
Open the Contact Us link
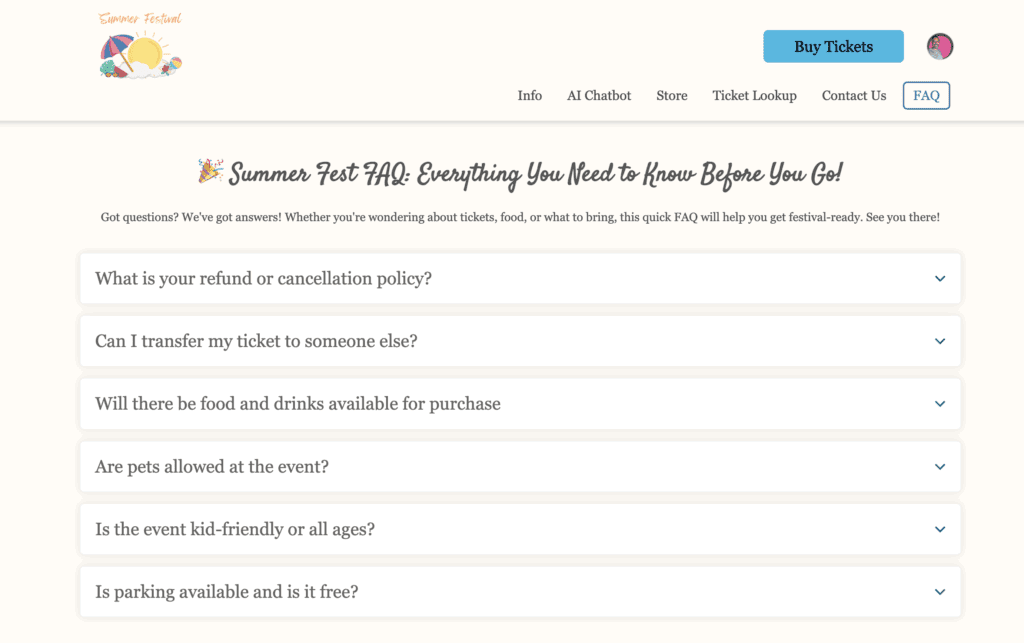[x=853, y=96]
